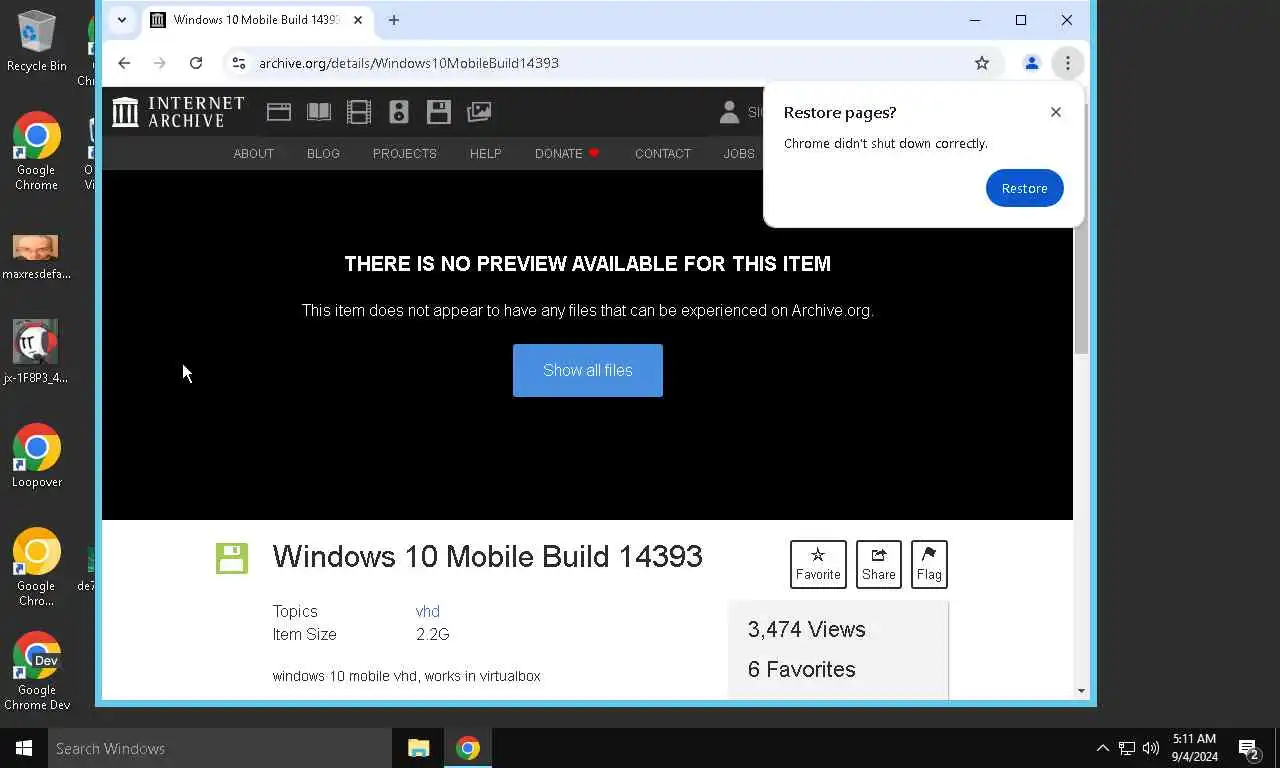Screen dimensions: 1280x768
Task: Select the jx-1F8P3_4... desktop file
Action: point(36,352)
